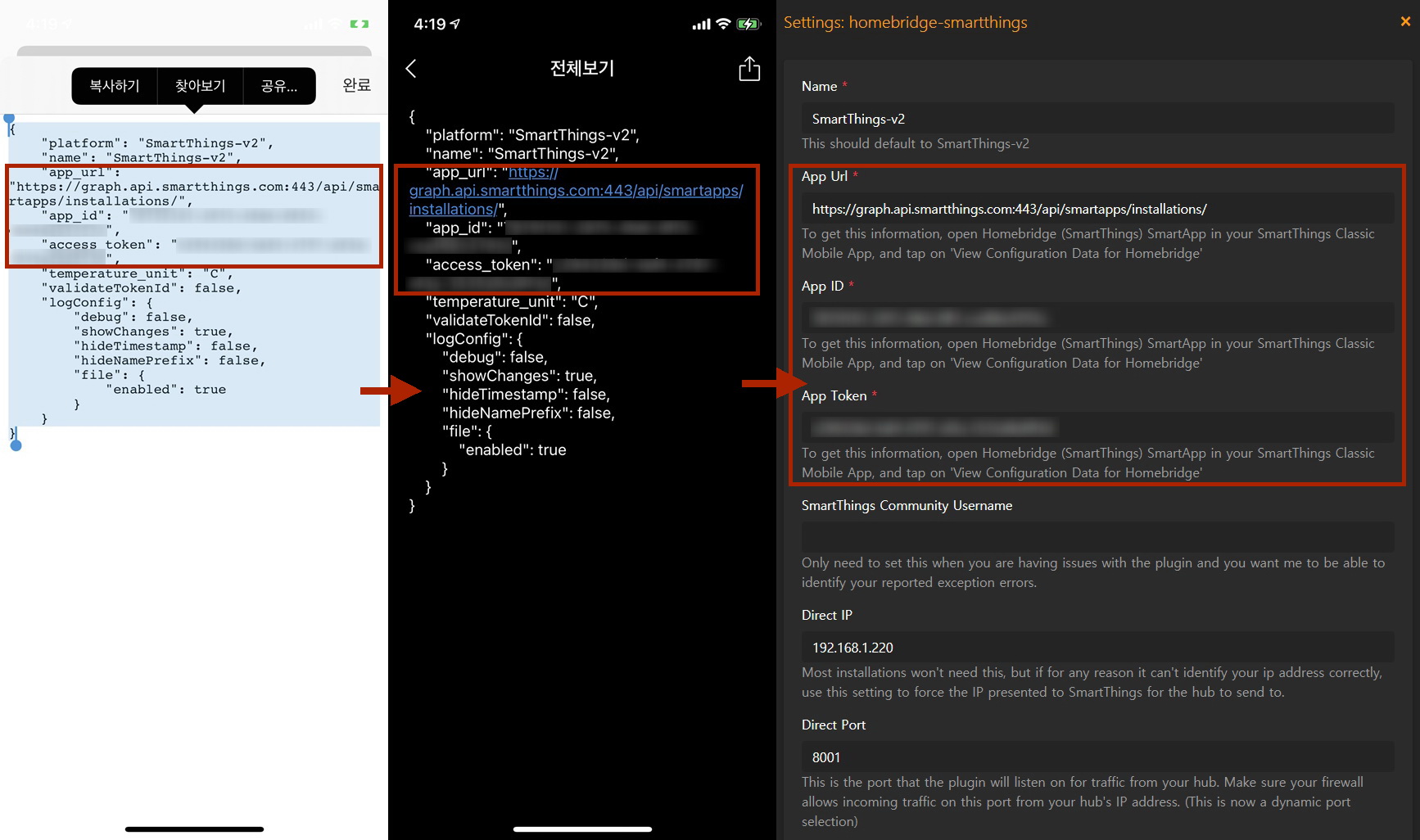Screen dimensions: 1420x840
Task: Click "This should default to SmartThings-v2" hint
Action: pos(916,144)
